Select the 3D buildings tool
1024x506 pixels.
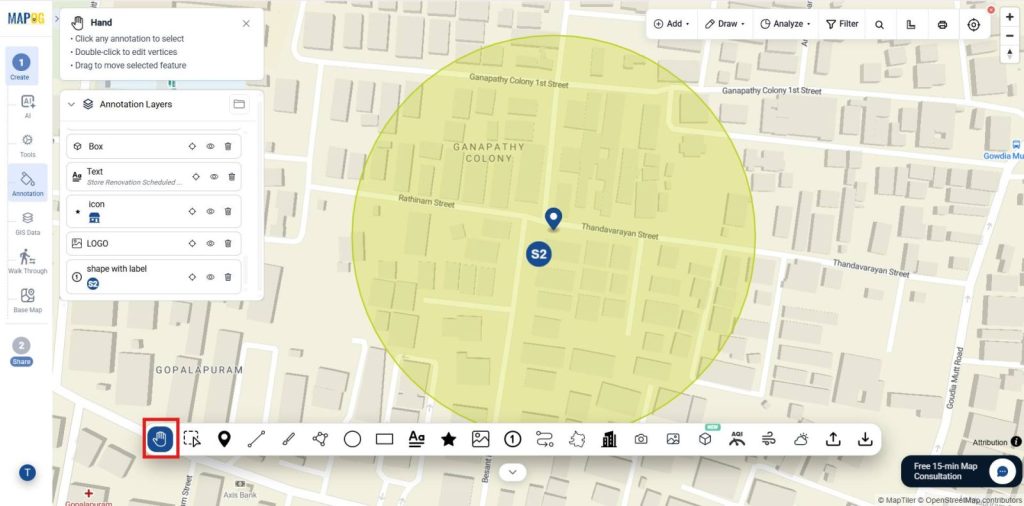(609, 439)
